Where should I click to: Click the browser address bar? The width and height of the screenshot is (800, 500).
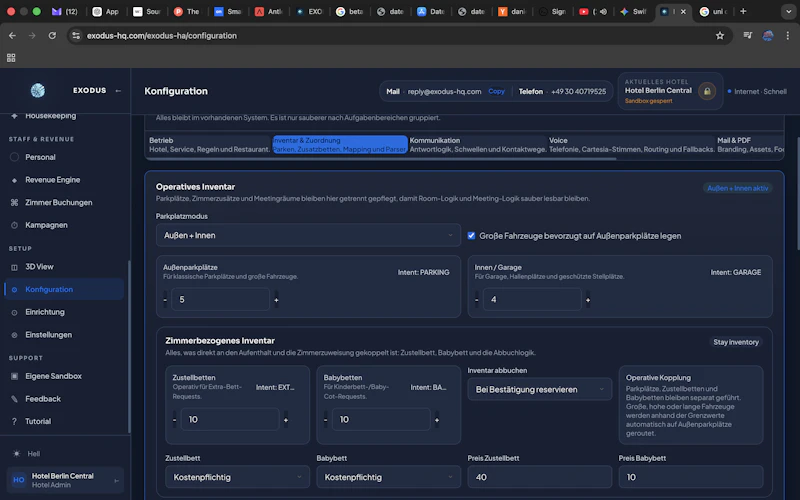click(398, 36)
